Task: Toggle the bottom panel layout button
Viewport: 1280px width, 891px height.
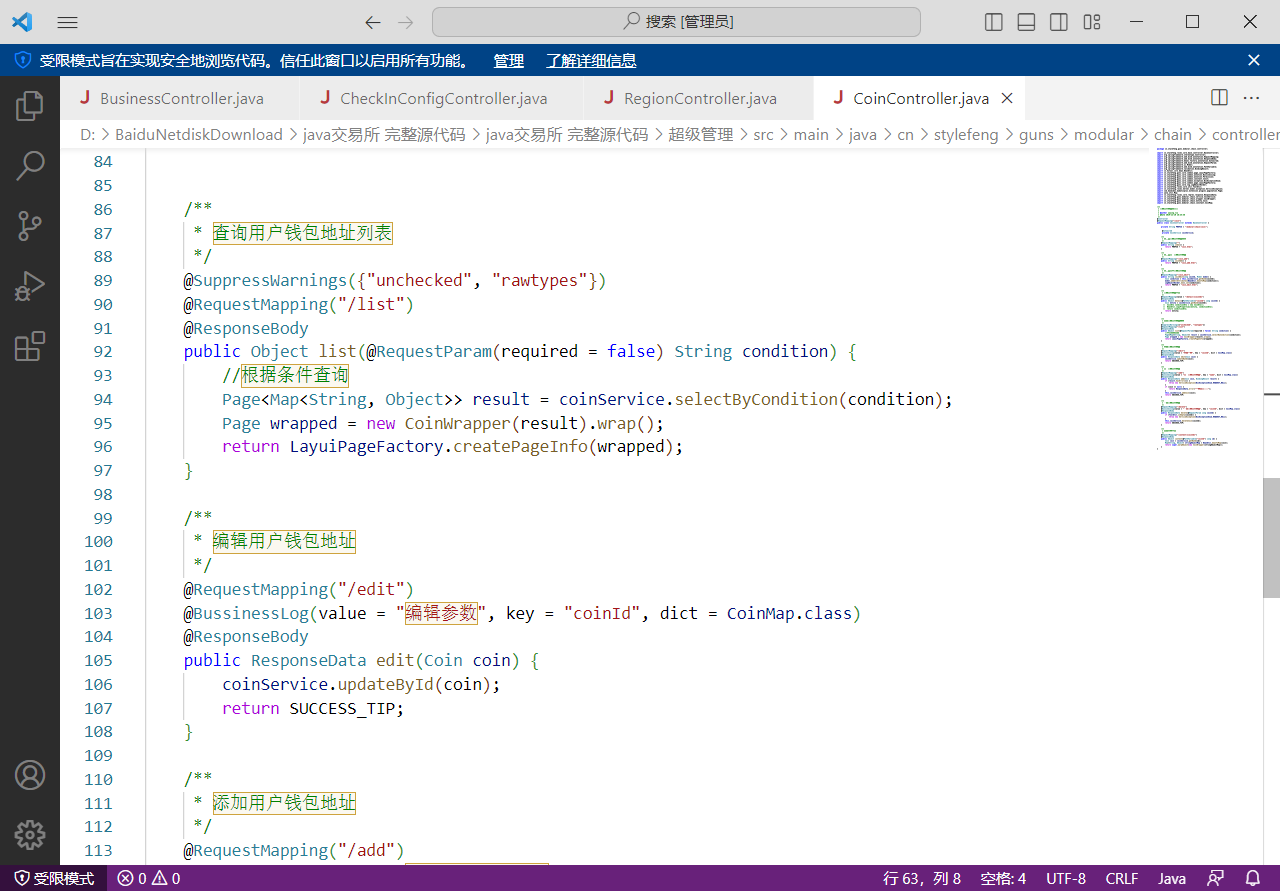Action: (1026, 22)
